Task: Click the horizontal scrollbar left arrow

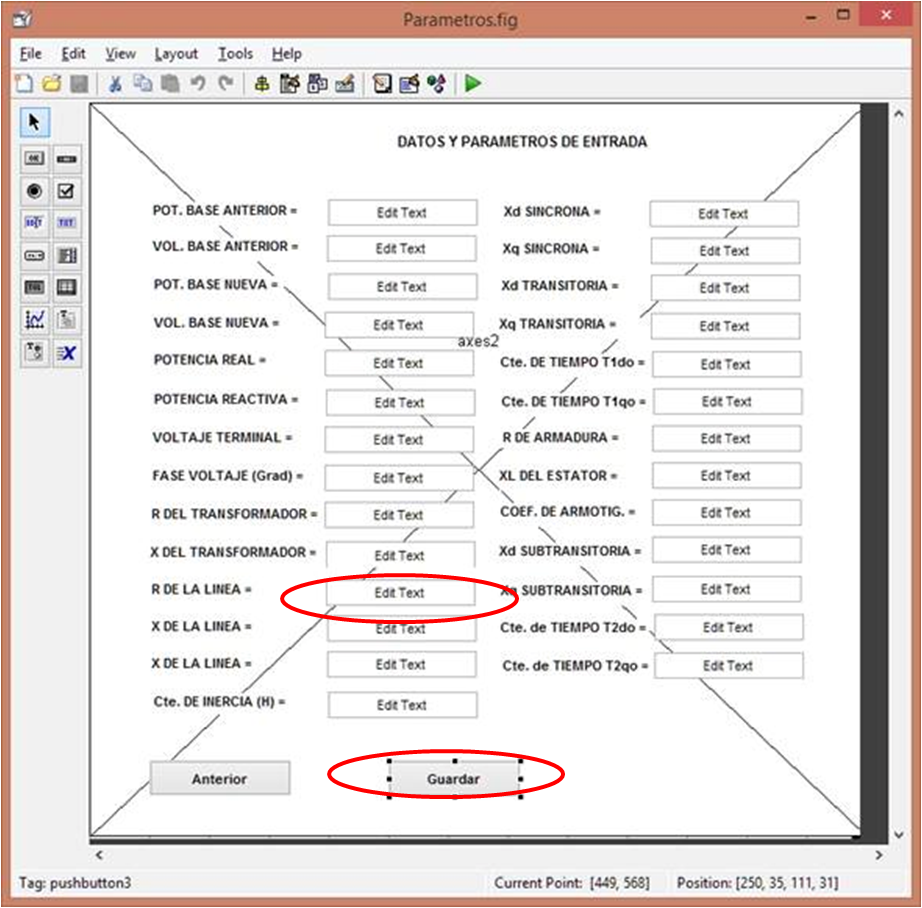Action: click(x=99, y=855)
